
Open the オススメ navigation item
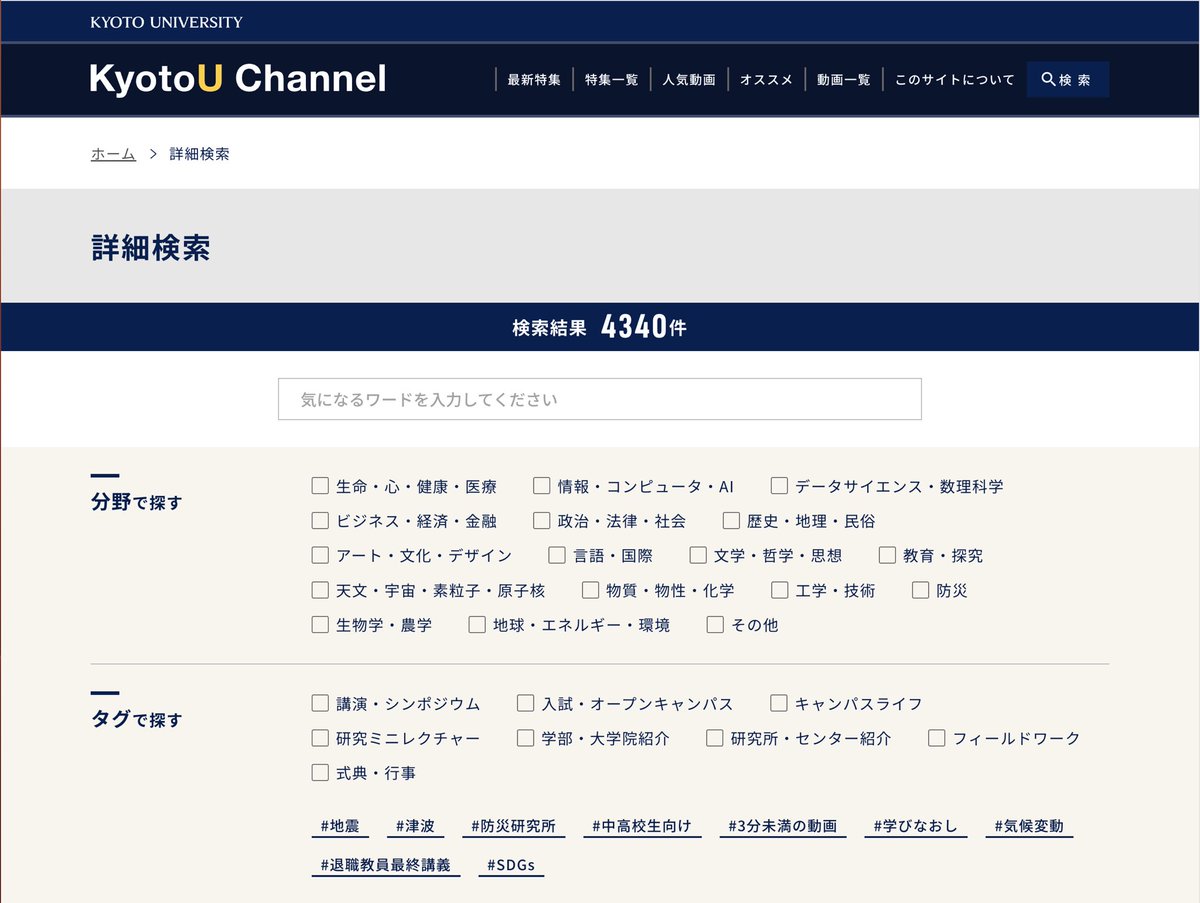click(x=766, y=80)
